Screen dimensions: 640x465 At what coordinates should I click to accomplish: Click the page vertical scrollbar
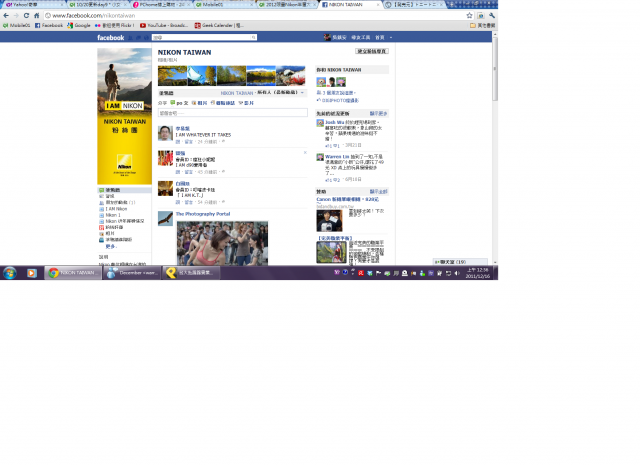coord(495,69)
